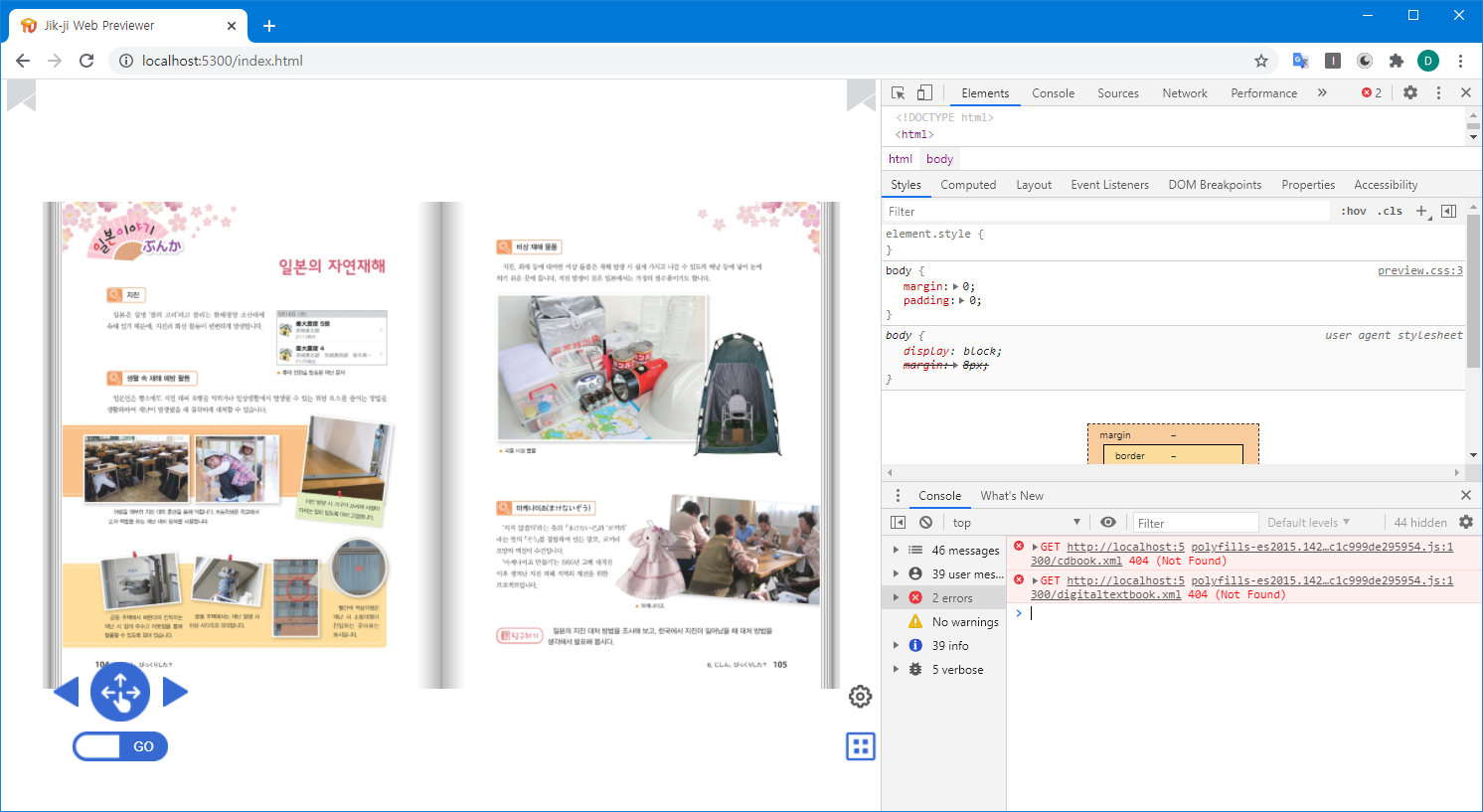Screen dimensions: 1483x812
Task: Open the preview.css:3 stylesheet link
Action: [1419, 269]
